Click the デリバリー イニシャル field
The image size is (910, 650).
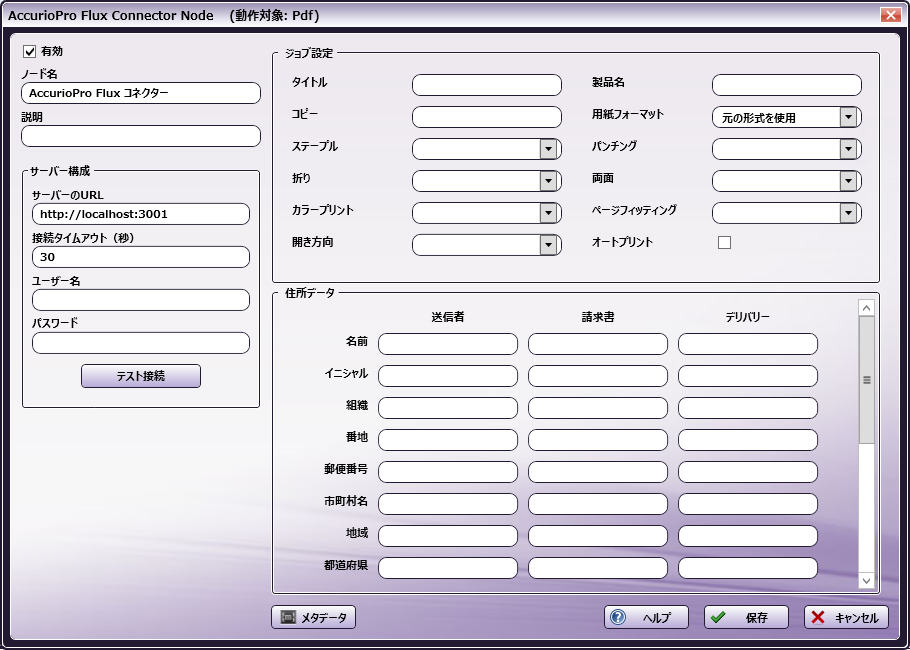point(748,376)
